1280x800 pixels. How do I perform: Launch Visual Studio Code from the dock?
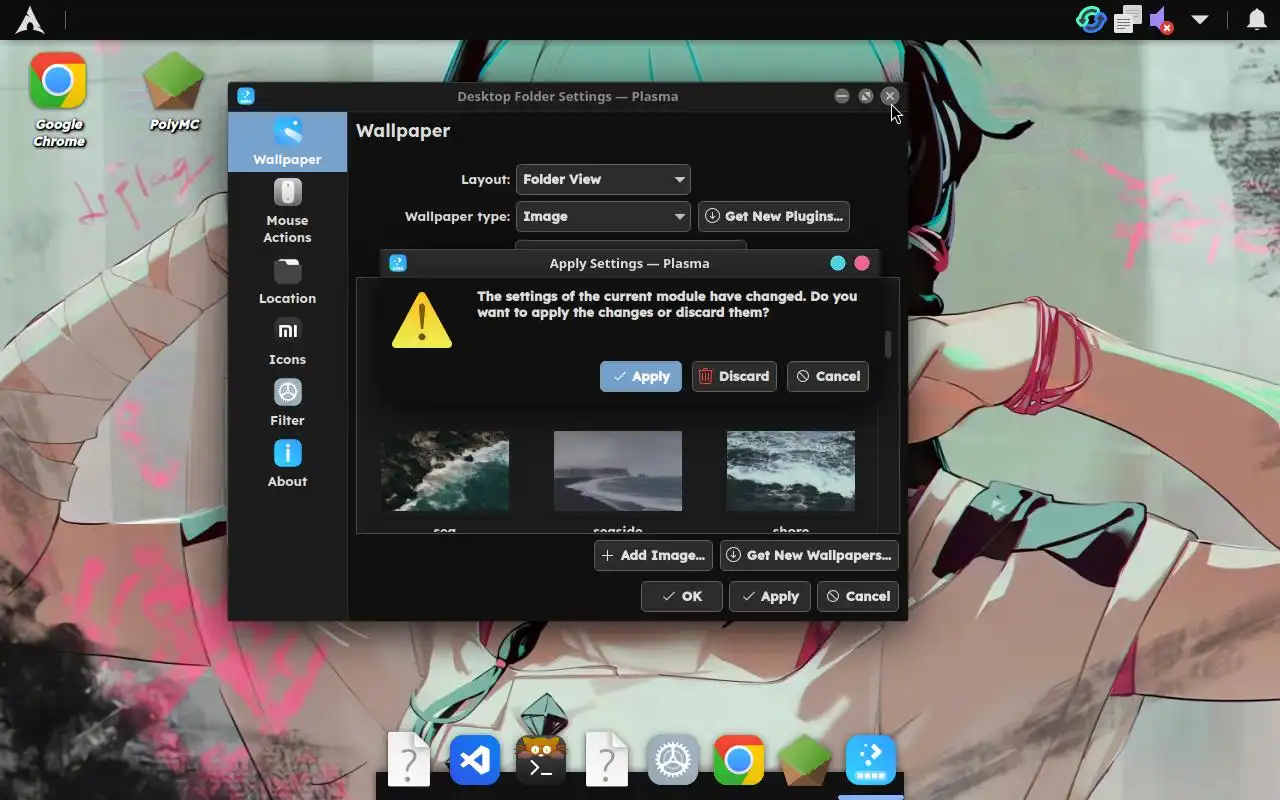pos(474,762)
